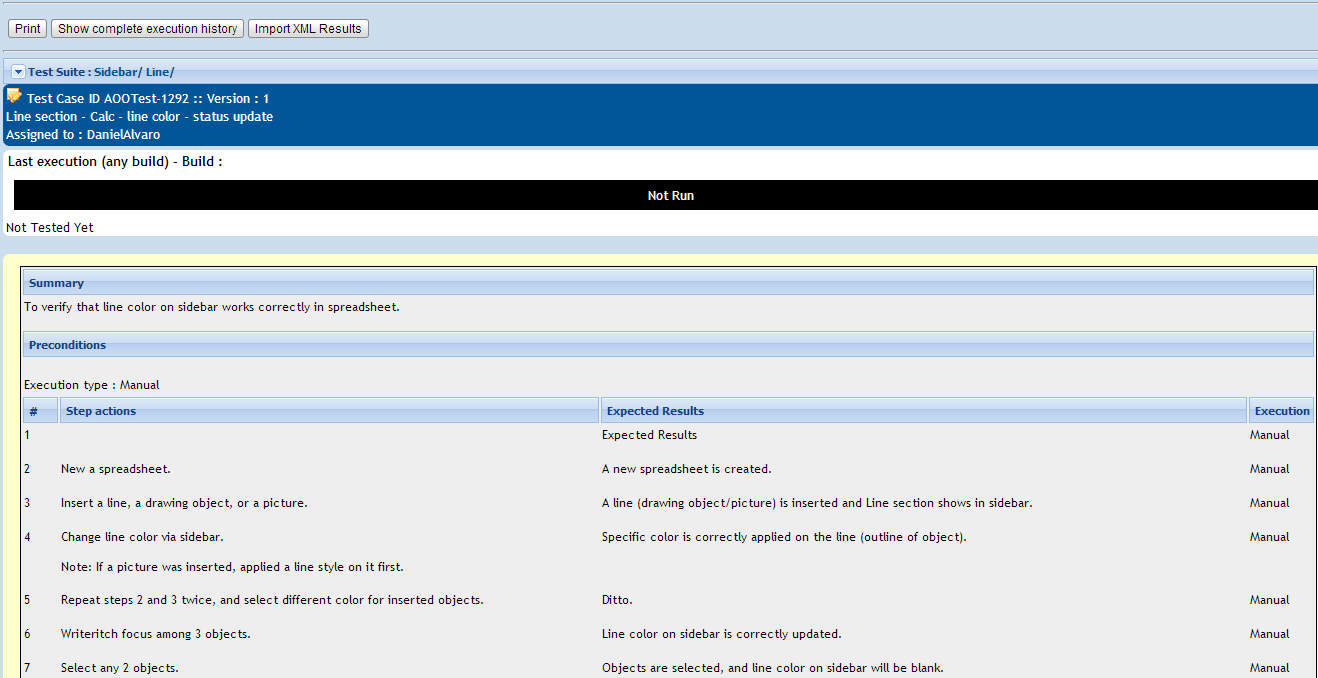Select step 2 'New a spreadsheet.' text
Viewport: 1318px width, 678px height.
[x=116, y=469]
